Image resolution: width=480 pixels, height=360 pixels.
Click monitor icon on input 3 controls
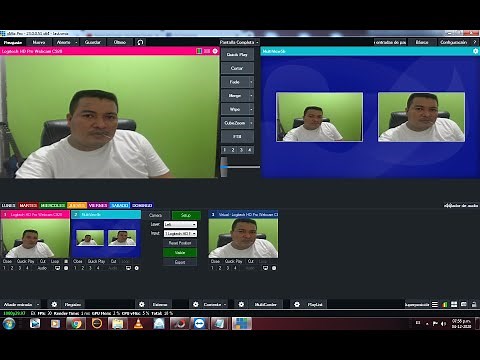click(x=265, y=268)
